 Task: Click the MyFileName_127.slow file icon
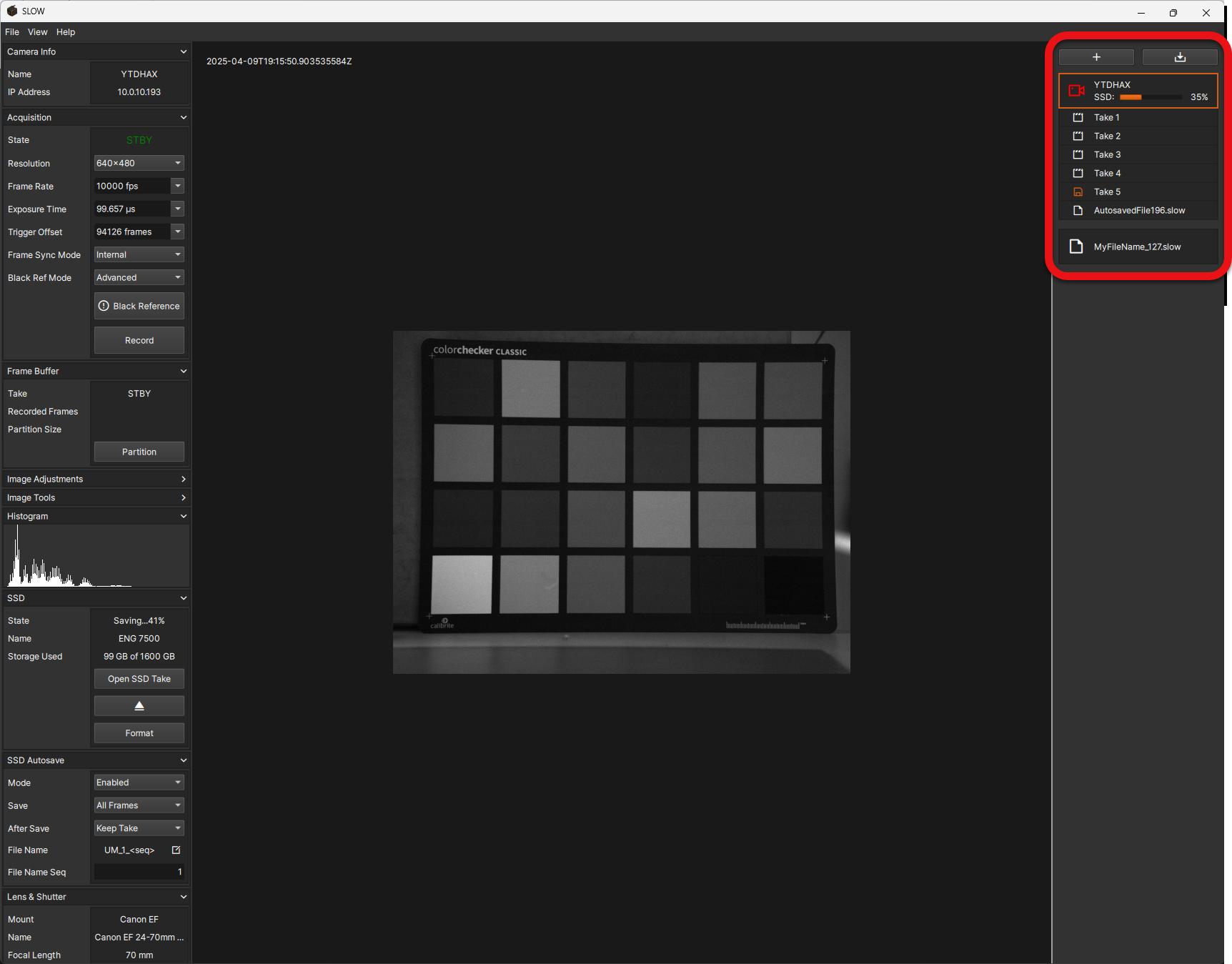pos(1075,246)
